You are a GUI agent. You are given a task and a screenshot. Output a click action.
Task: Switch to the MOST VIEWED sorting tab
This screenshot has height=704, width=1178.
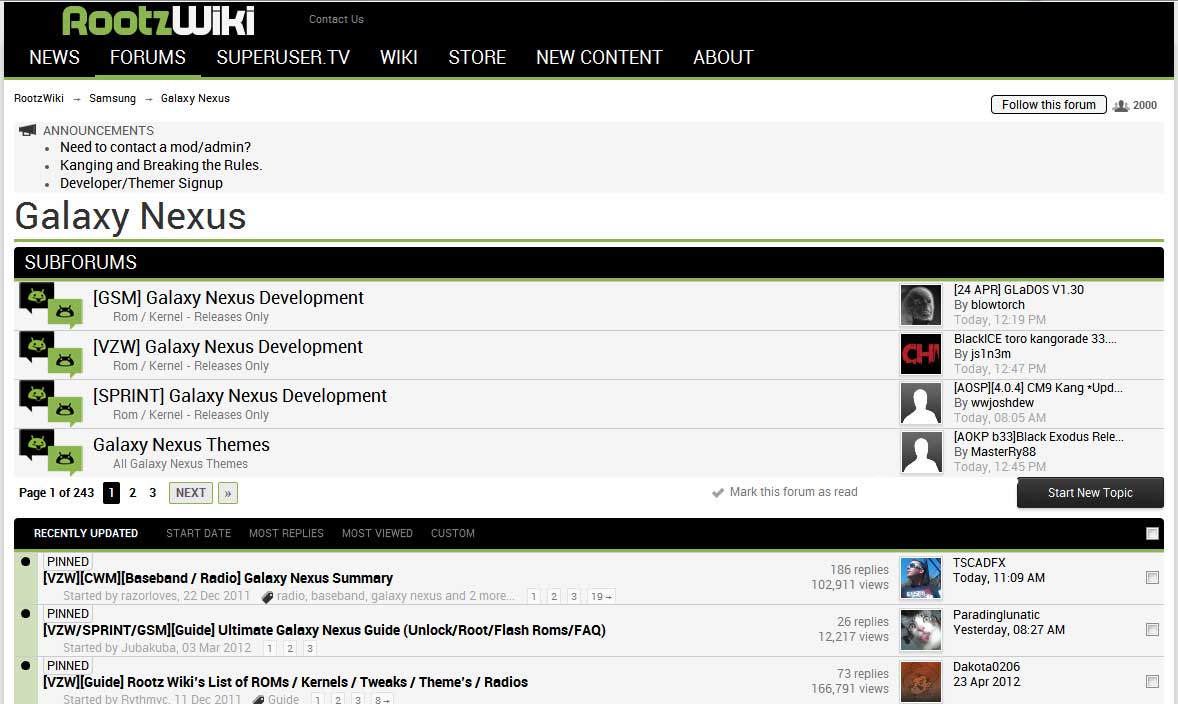(x=377, y=533)
